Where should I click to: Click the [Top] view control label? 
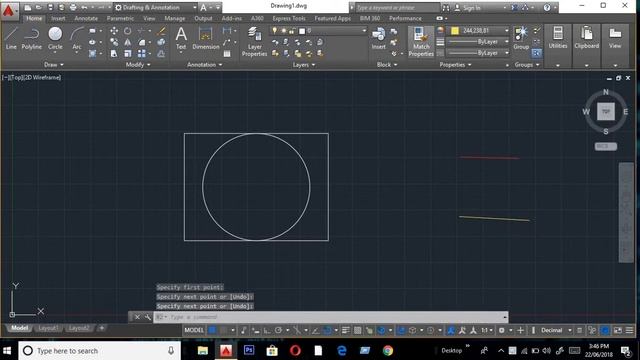coord(17,77)
